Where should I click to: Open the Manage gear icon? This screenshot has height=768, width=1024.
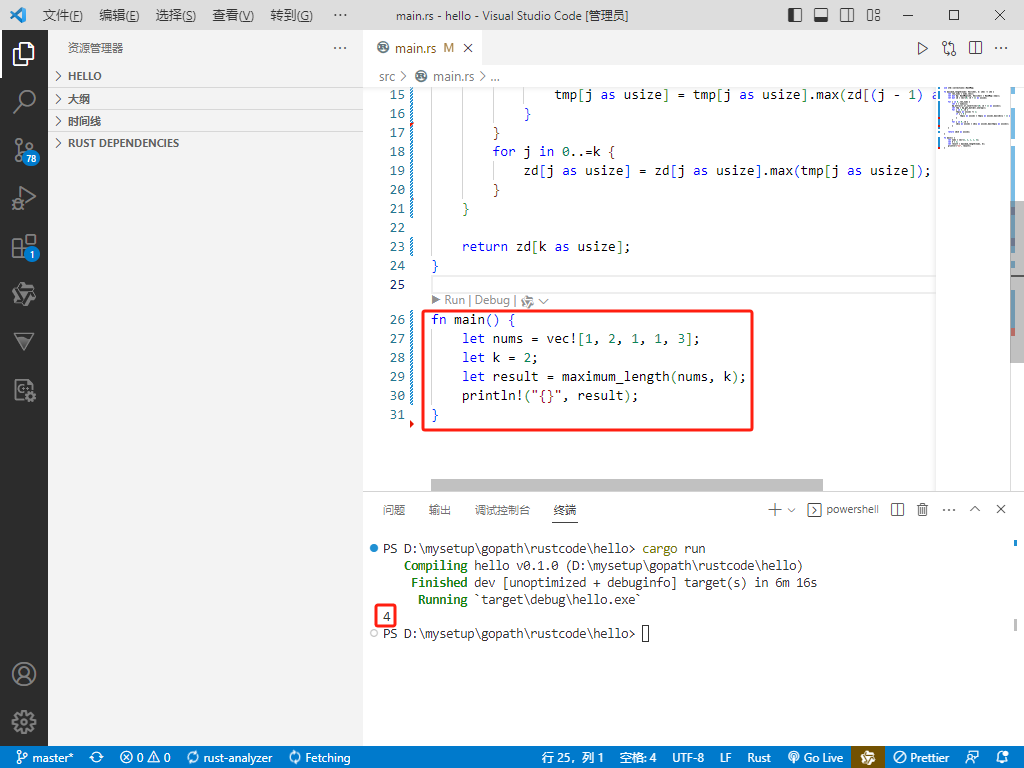pos(24,722)
